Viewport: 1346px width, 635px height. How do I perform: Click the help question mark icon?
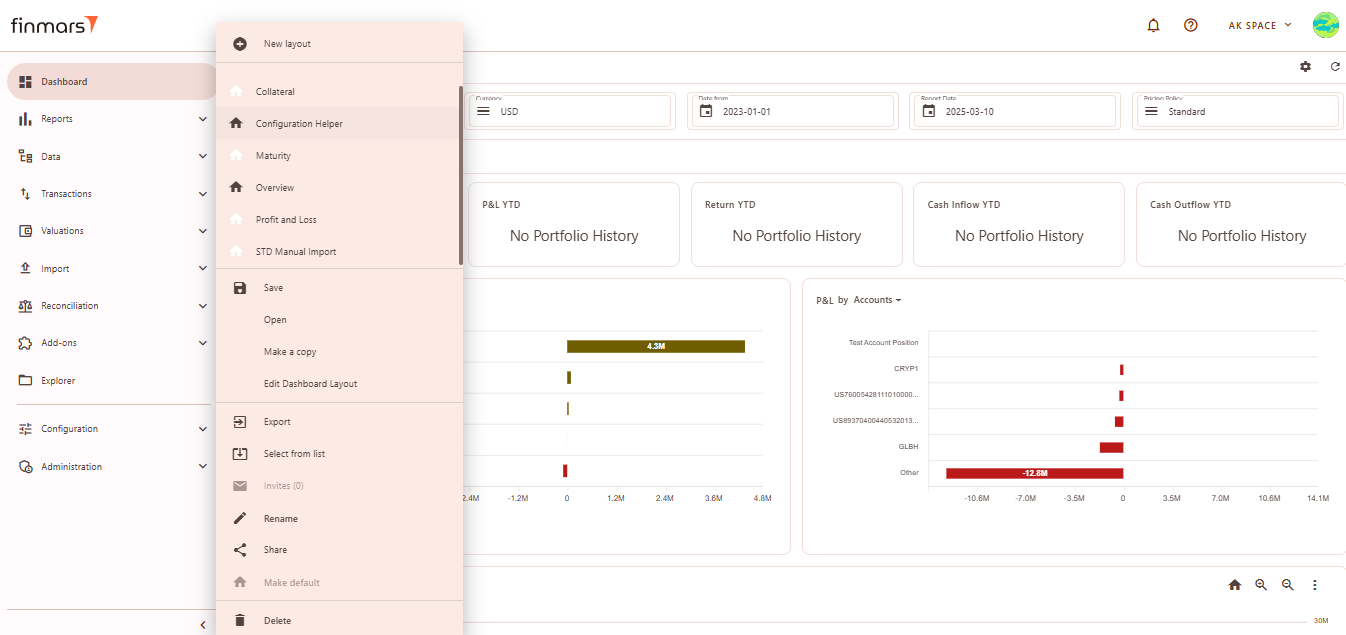[x=1190, y=25]
